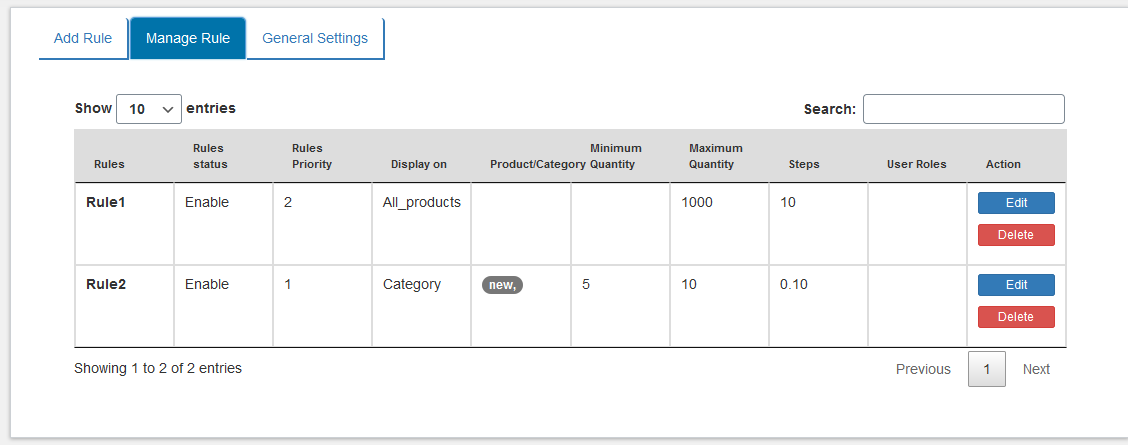Sort by Maximum Quantity header

pos(715,156)
